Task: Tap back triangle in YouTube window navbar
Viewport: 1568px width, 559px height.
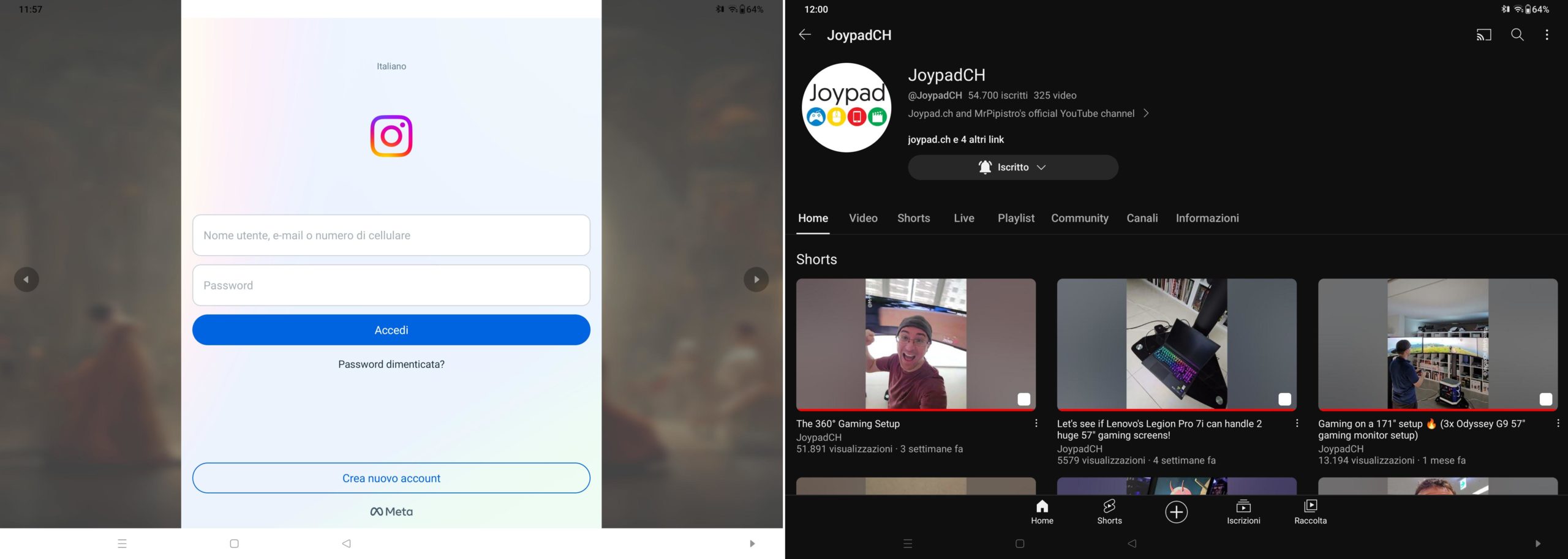Action: [1132, 543]
